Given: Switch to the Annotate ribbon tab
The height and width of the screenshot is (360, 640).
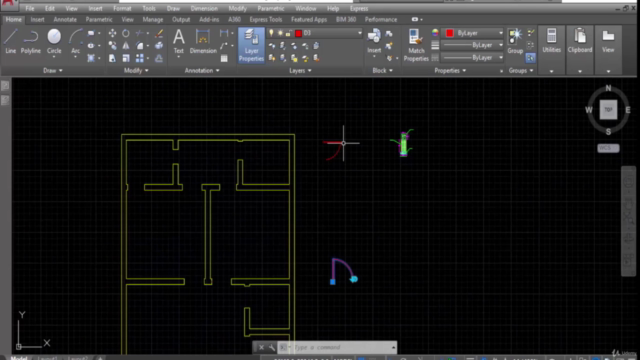Looking at the screenshot, I should point(65,20).
